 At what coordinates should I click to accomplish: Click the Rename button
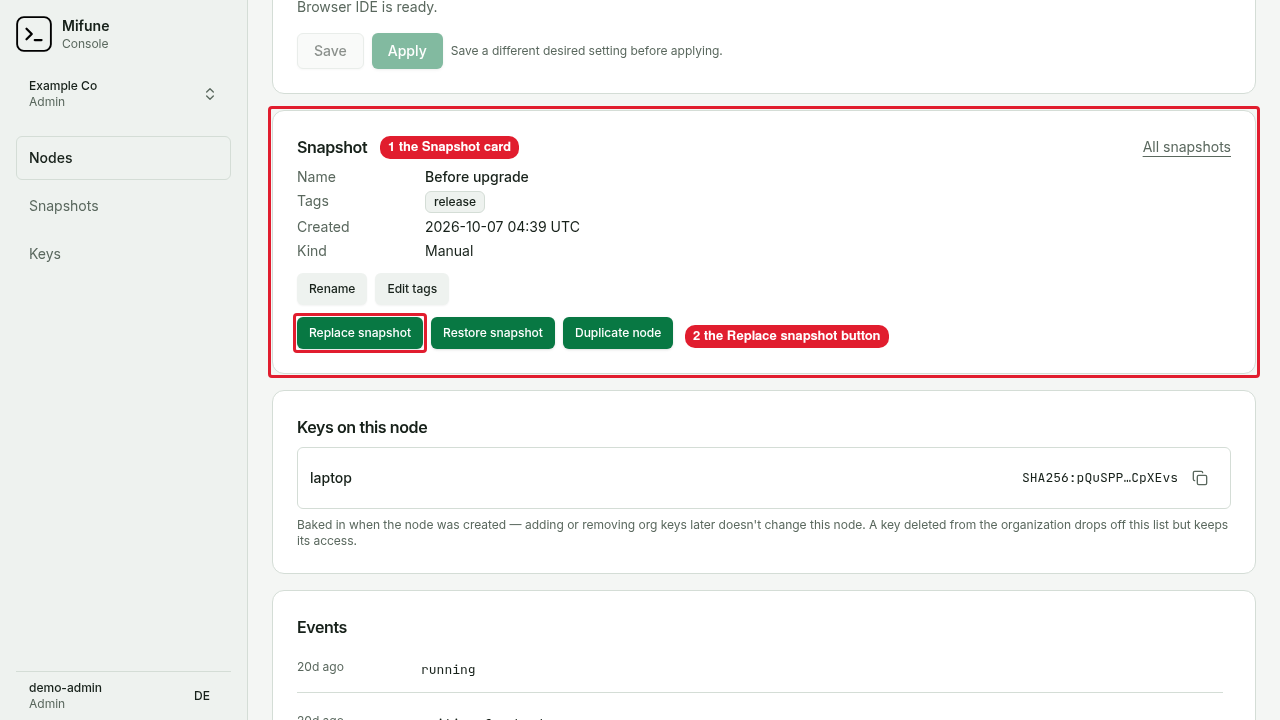[332, 289]
